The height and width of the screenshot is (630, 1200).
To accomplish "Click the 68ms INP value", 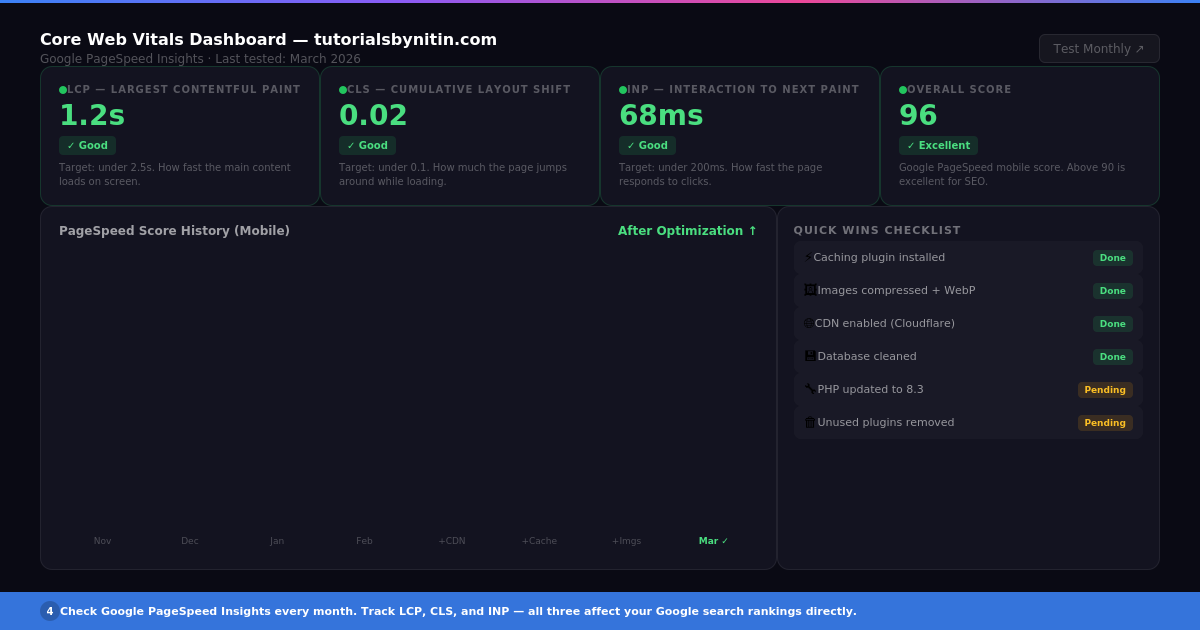I will point(661,116).
